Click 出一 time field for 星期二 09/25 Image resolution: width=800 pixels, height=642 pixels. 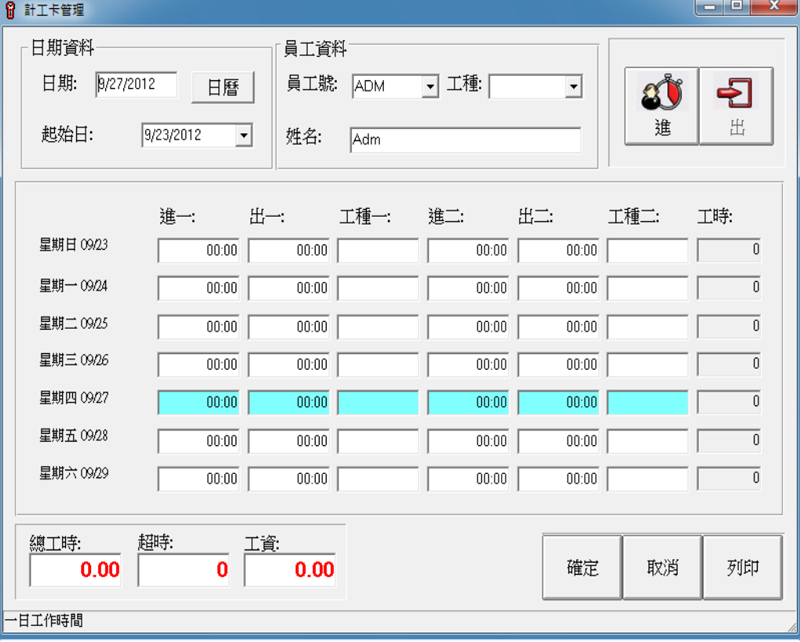coord(289,327)
